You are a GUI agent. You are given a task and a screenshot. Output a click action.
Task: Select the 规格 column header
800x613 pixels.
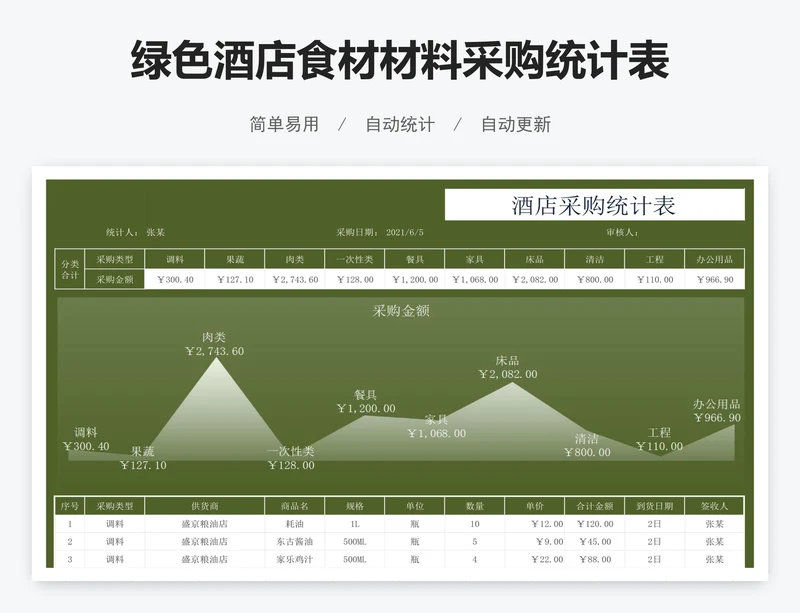(x=355, y=506)
